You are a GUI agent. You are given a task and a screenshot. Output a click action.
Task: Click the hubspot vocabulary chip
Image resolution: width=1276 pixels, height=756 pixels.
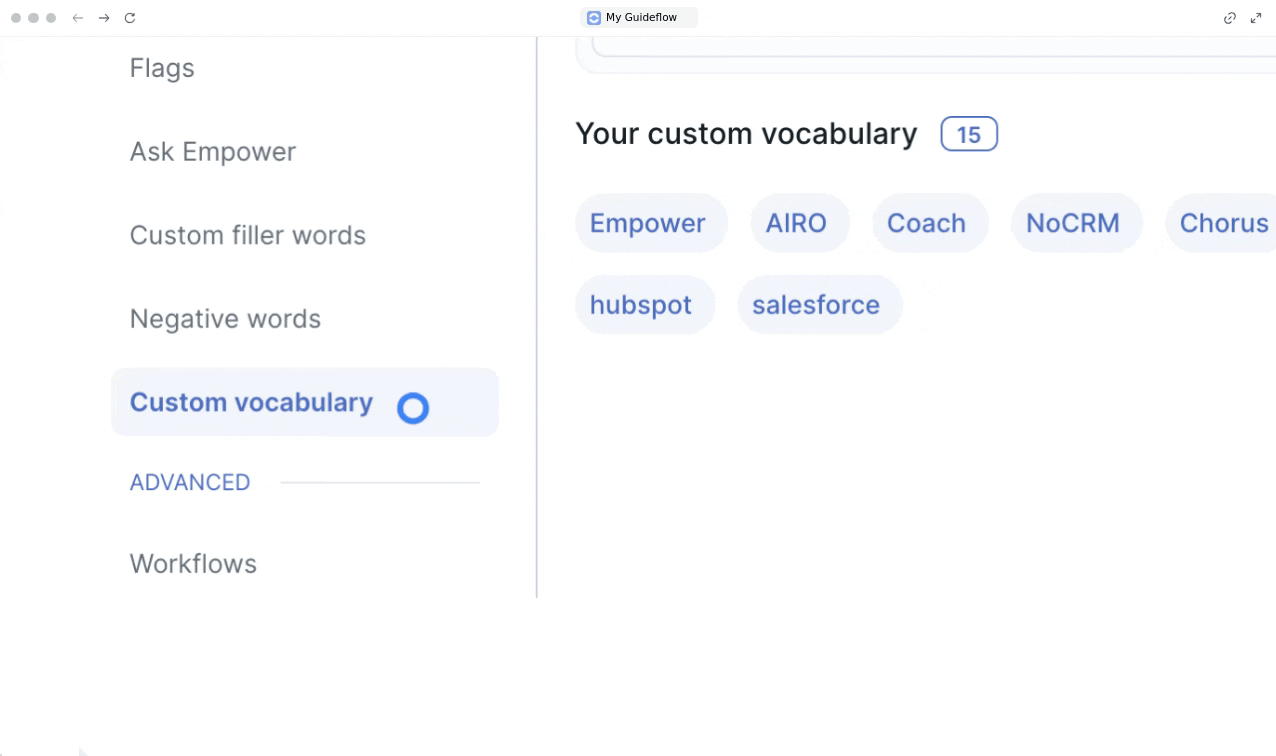[641, 305]
